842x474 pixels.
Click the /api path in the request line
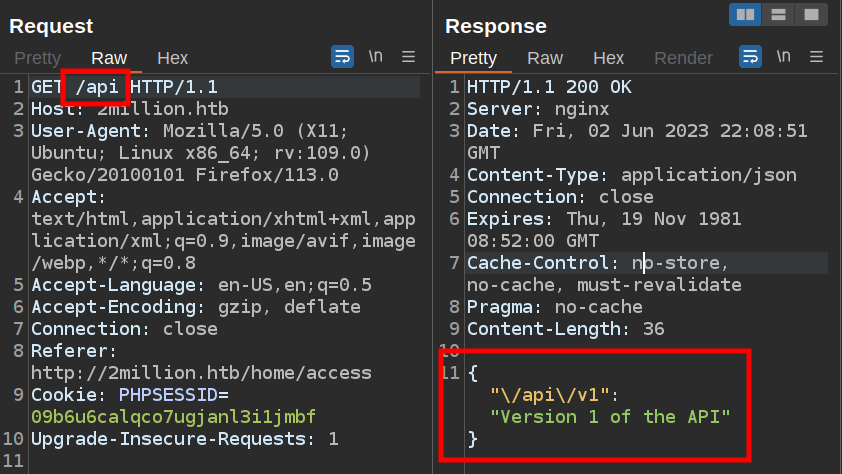[x=96, y=87]
